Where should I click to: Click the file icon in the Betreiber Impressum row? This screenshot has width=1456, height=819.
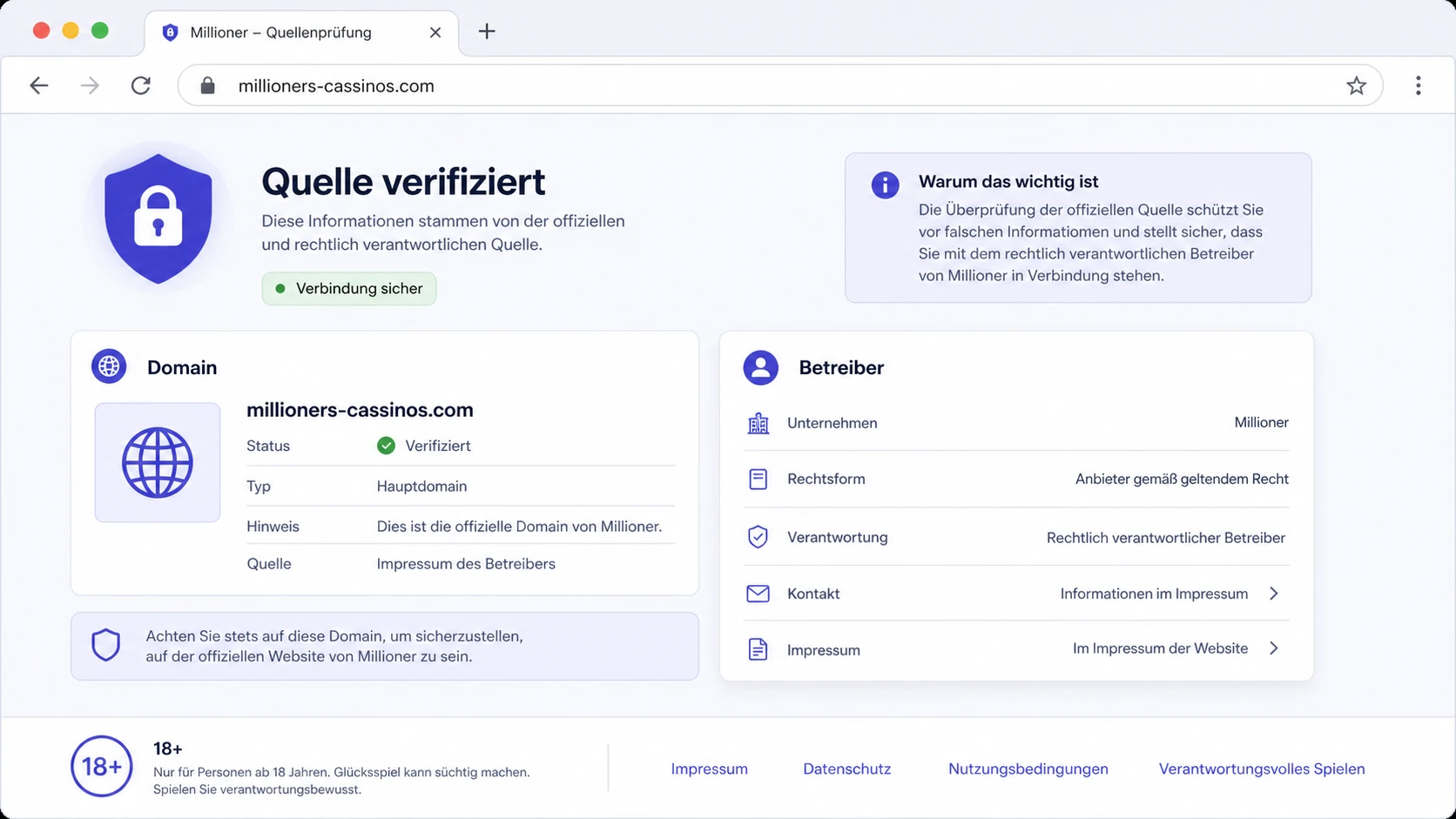click(758, 649)
